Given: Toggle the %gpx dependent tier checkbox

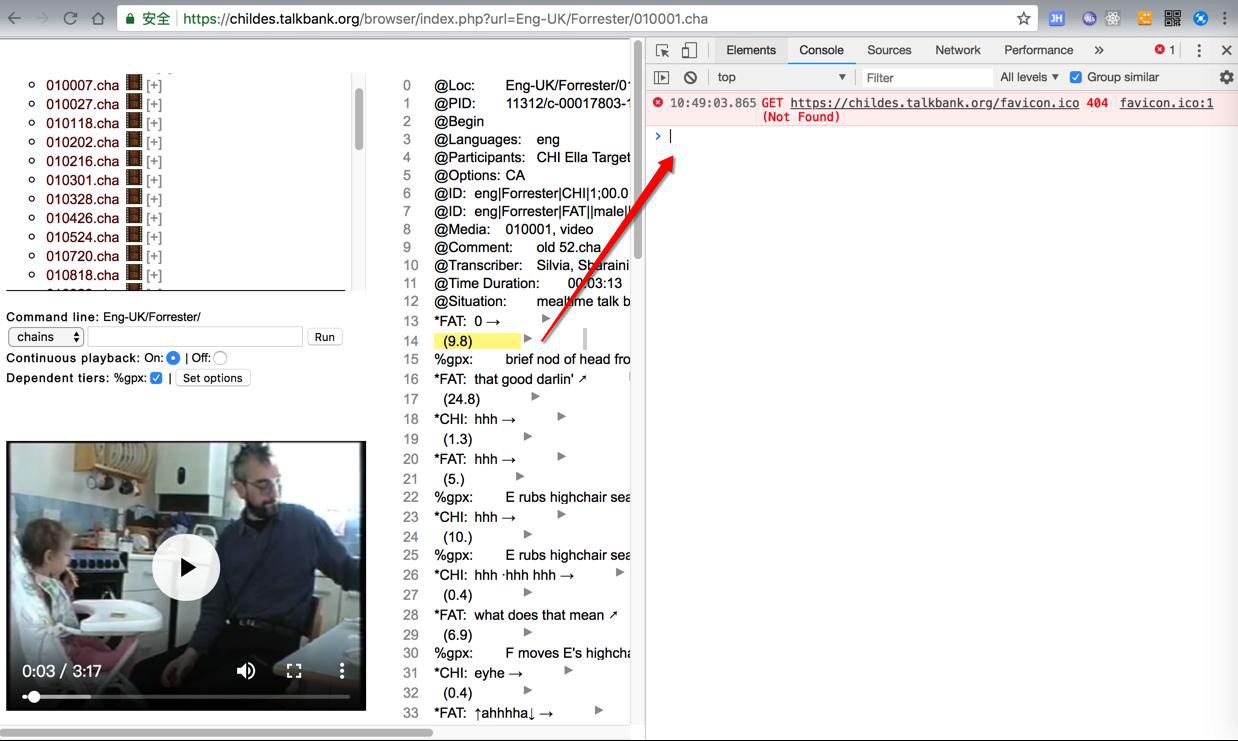Looking at the screenshot, I should [156, 378].
